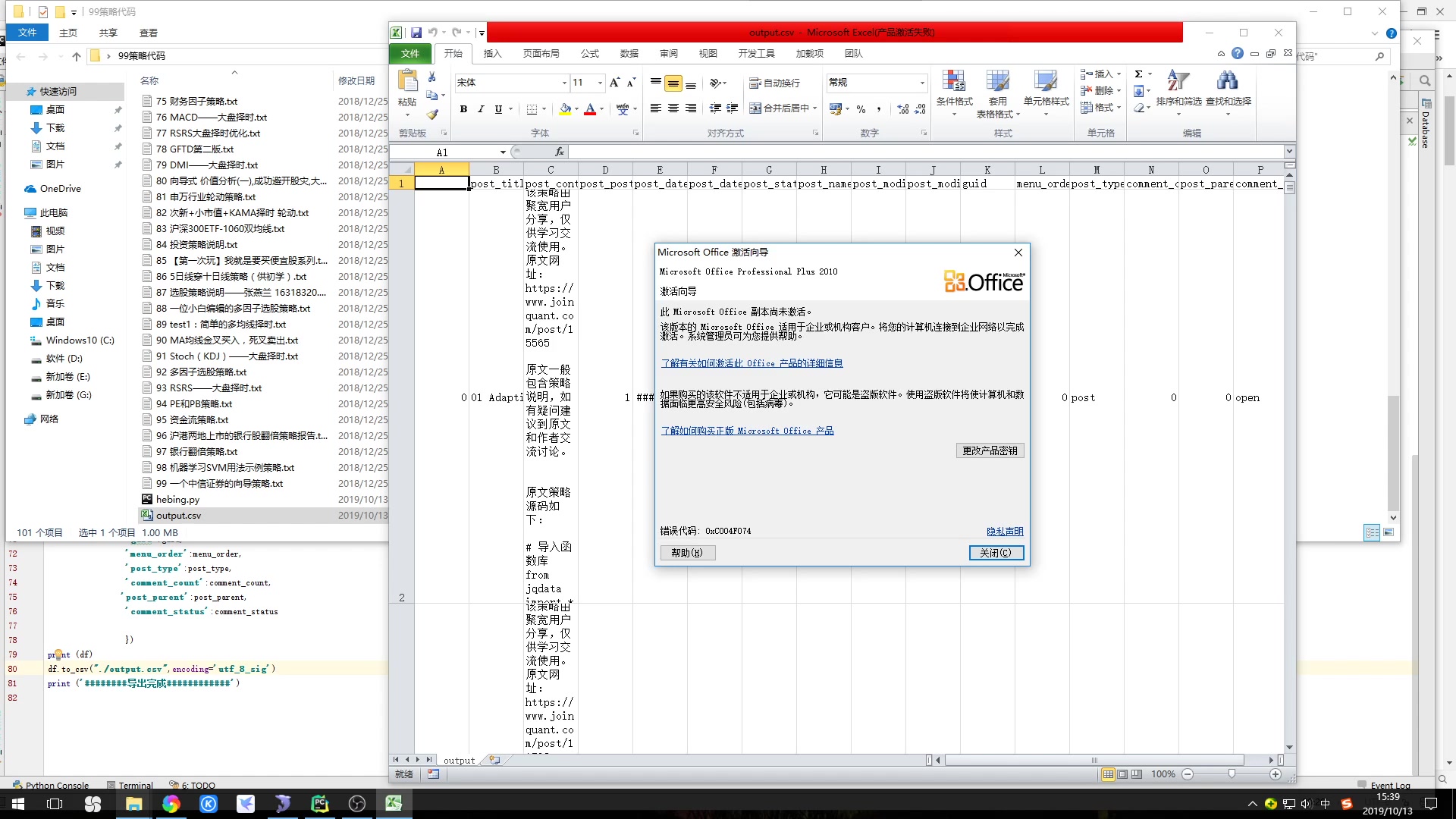This screenshot has height=819, width=1456.
Task: Open the Name Box dropdown arrow
Action: (x=503, y=152)
